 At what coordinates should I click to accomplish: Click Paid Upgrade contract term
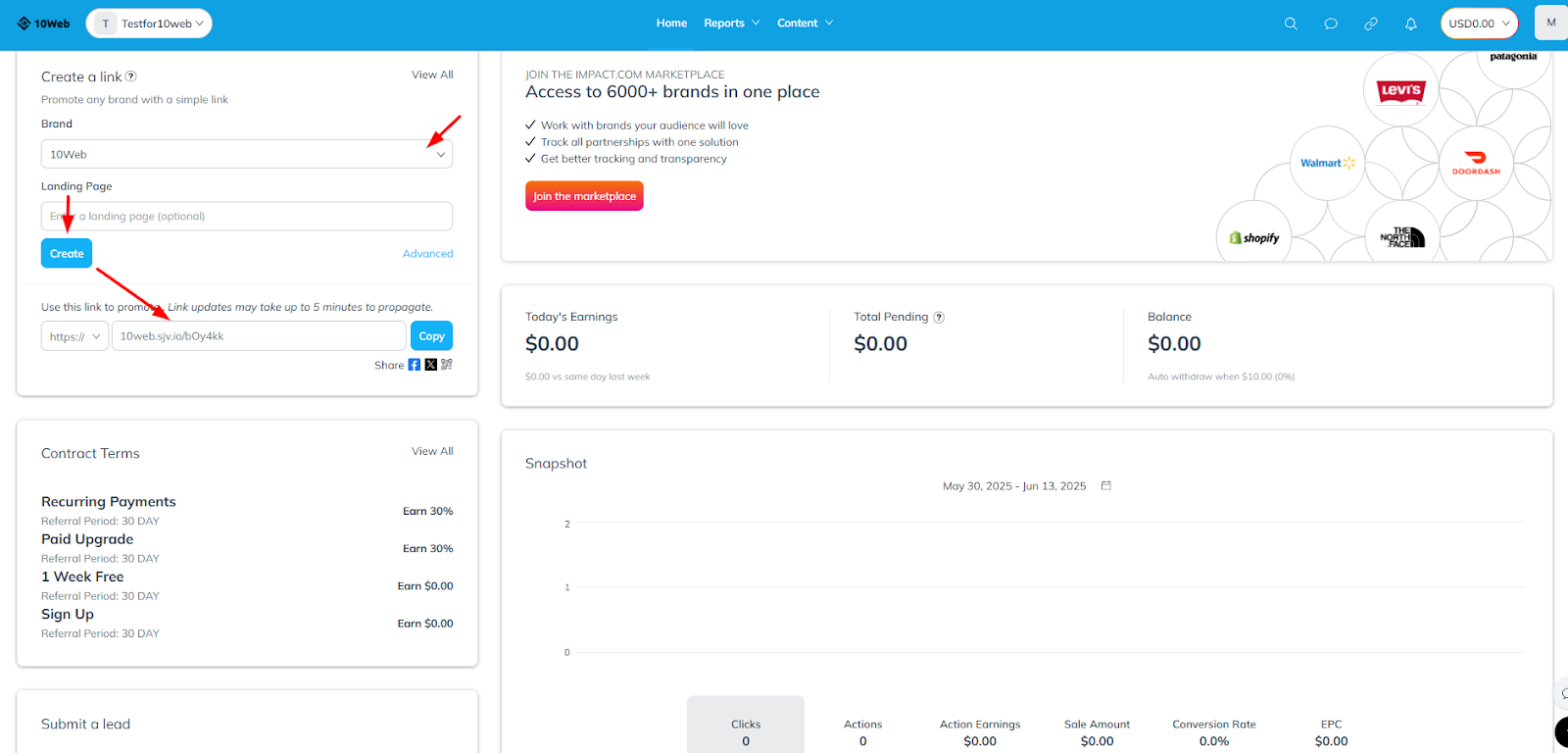coord(87,539)
